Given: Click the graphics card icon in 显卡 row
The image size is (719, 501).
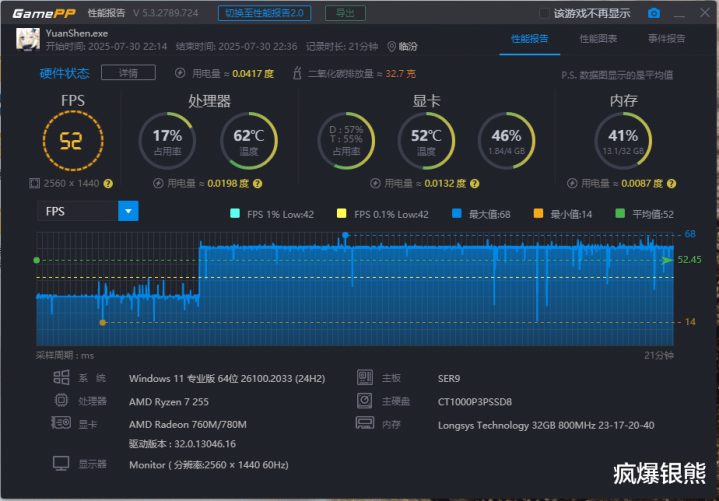Looking at the screenshot, I should click(x=61, y=423).
